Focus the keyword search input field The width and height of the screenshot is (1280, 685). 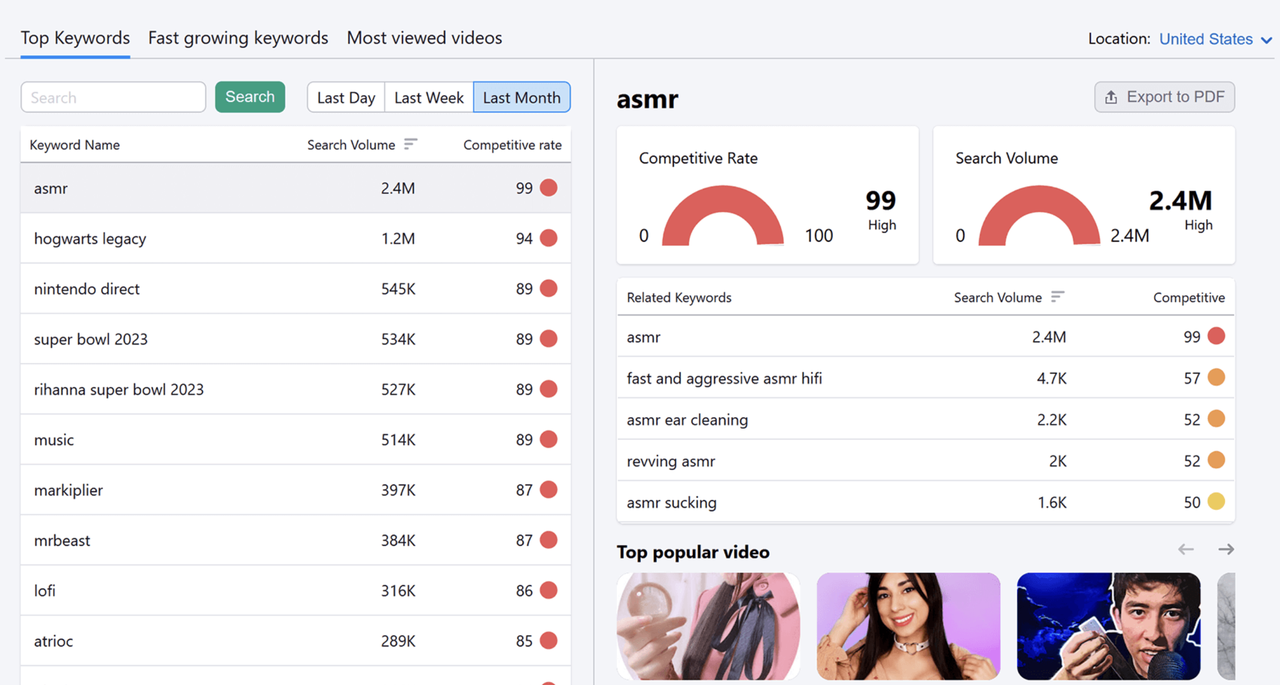click(x=113, y=97)
